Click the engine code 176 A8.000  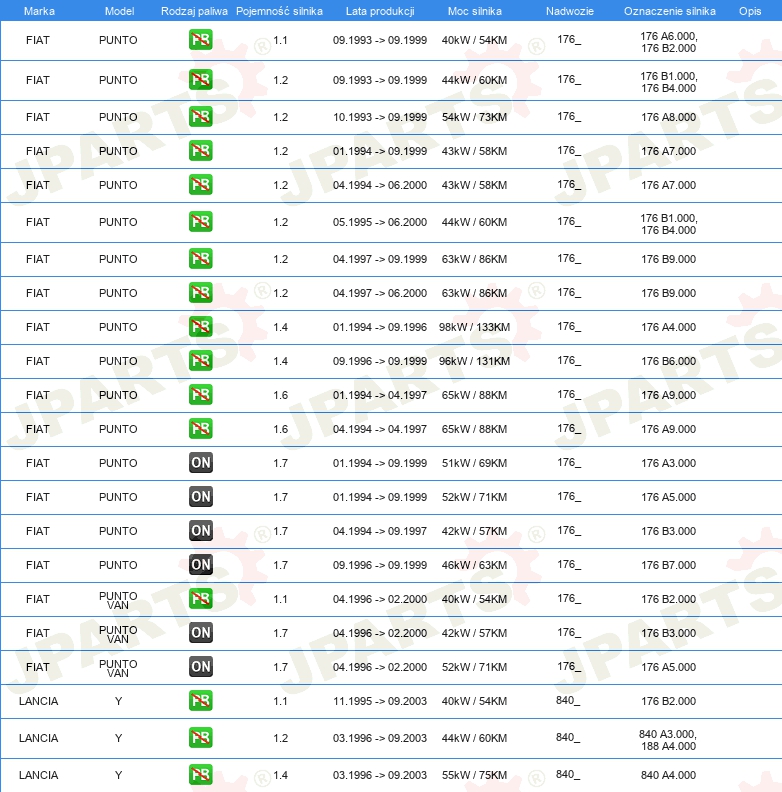(668, 117)
